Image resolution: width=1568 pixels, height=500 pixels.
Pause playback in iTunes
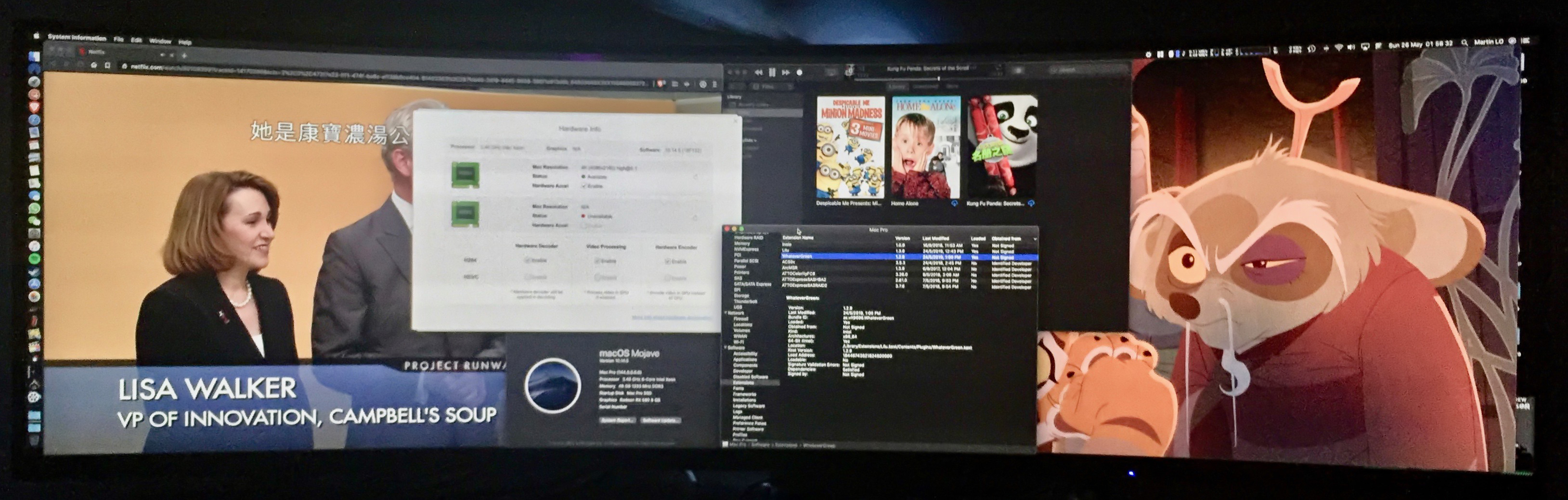[x=772, y=72]
